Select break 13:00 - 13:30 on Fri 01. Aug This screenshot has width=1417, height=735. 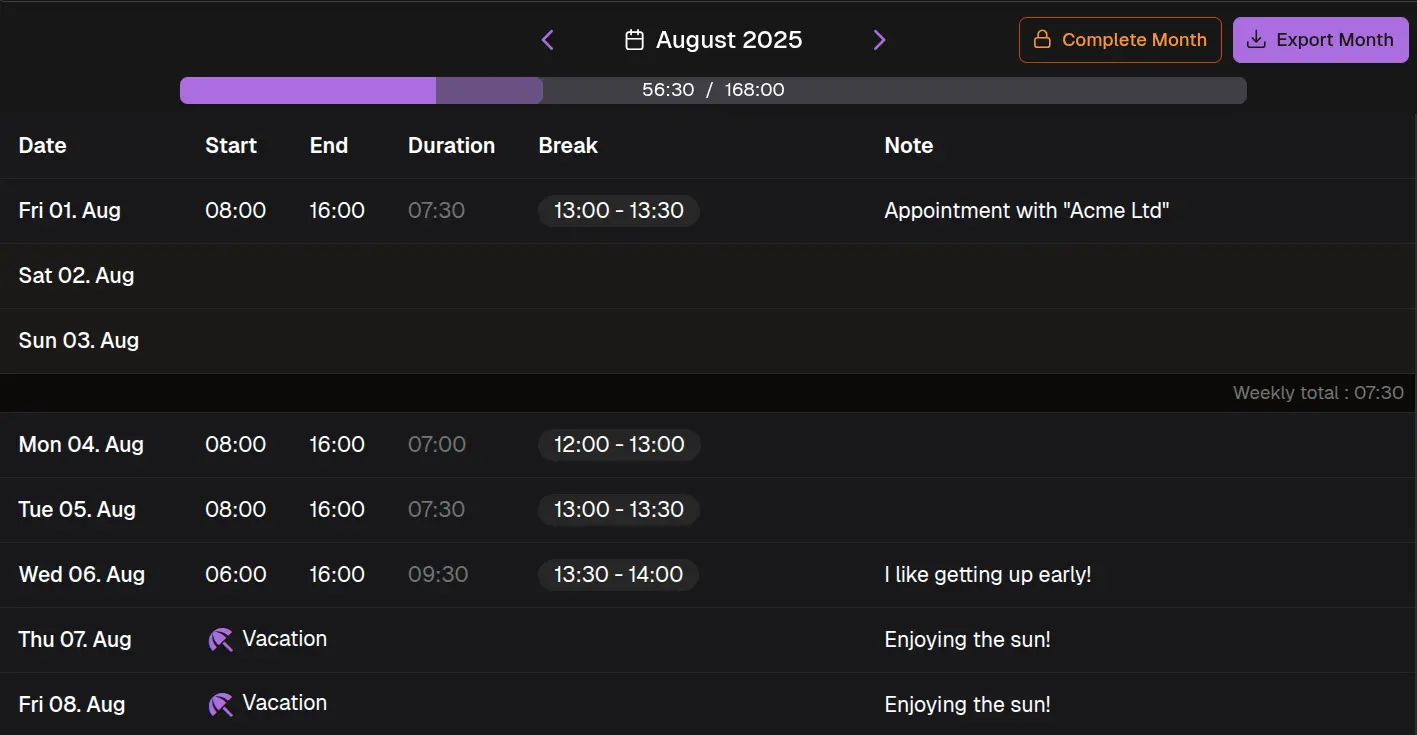618,211
